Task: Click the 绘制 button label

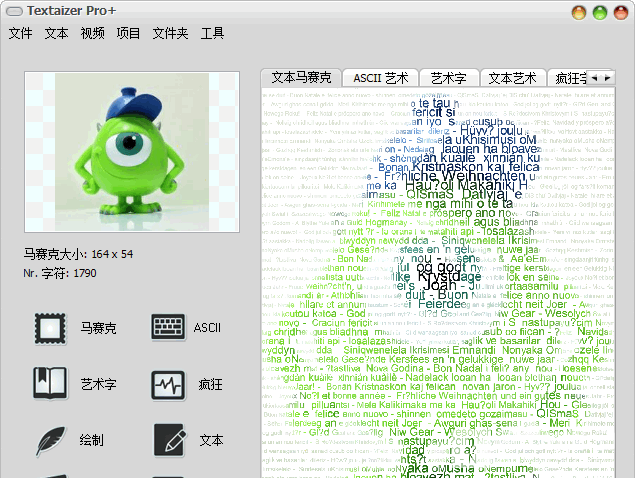Action: [x=92, y=440]
